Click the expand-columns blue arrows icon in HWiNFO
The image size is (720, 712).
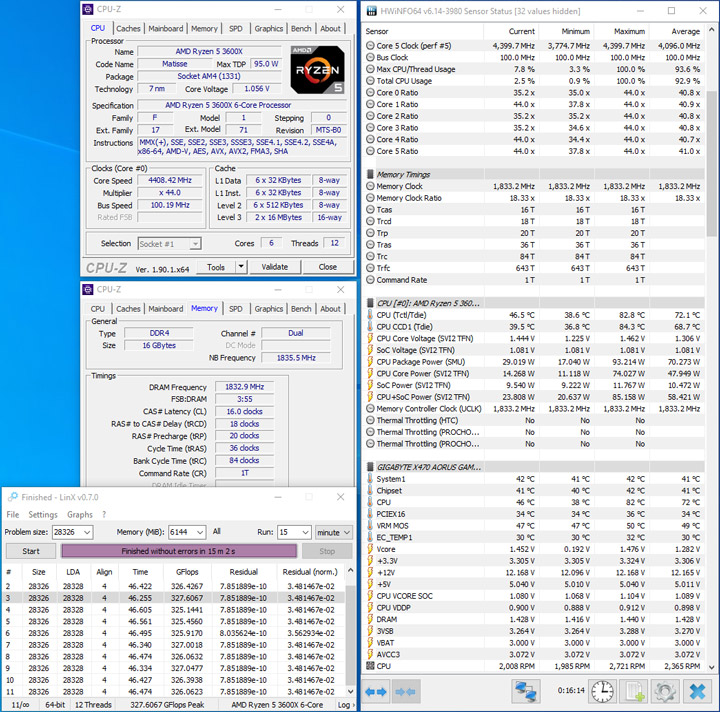(376, 691)
